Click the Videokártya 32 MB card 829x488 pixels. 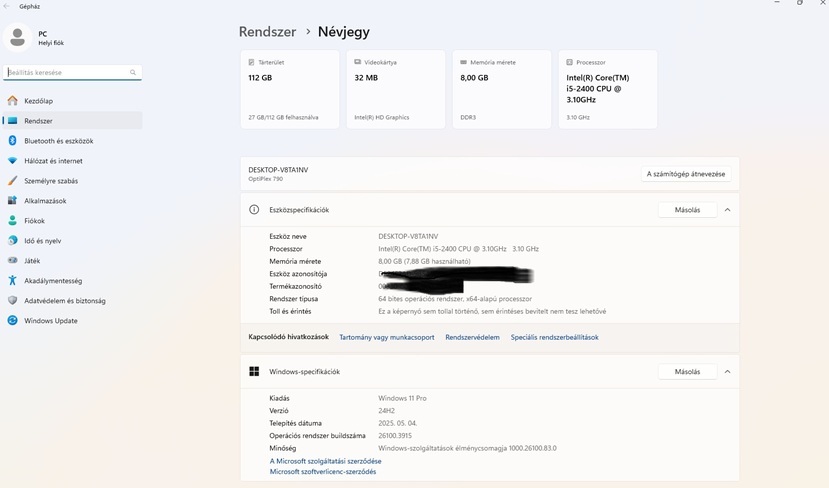(x=396, y=89)
